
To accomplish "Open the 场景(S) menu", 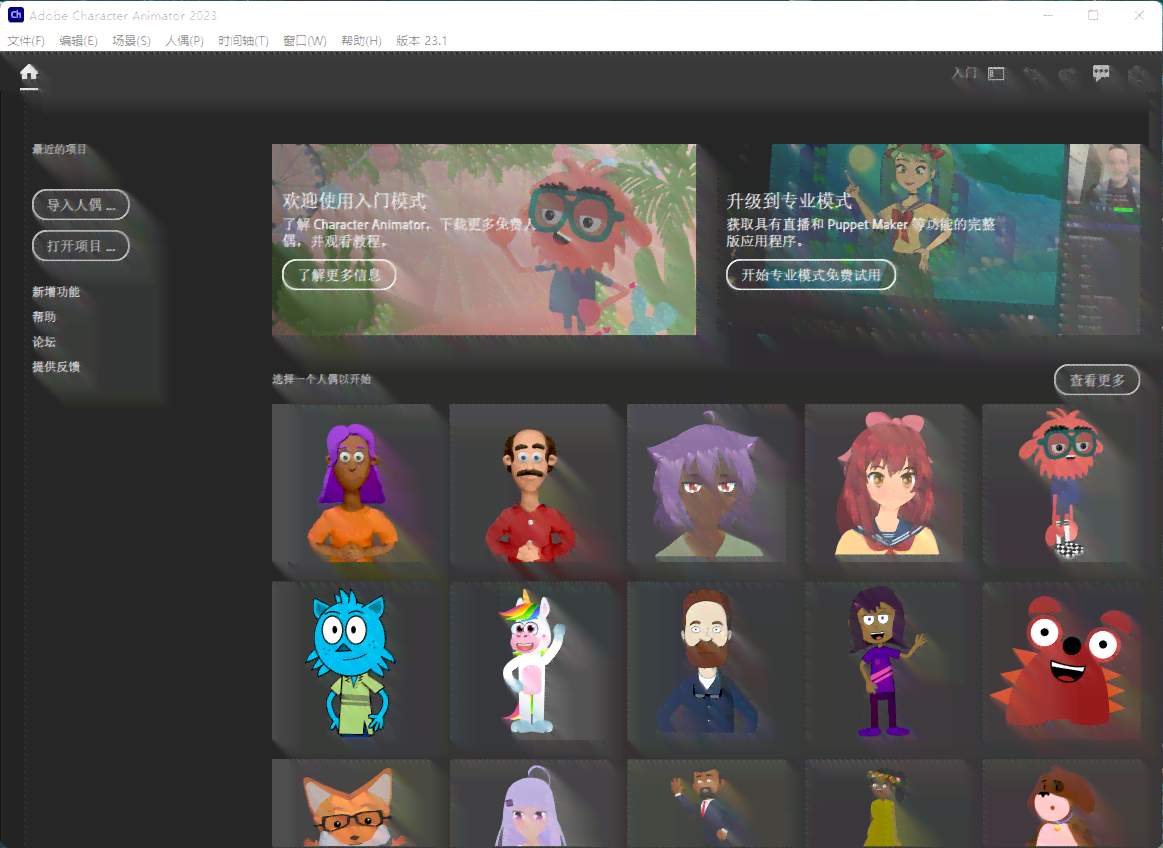I will click(131, 41).
